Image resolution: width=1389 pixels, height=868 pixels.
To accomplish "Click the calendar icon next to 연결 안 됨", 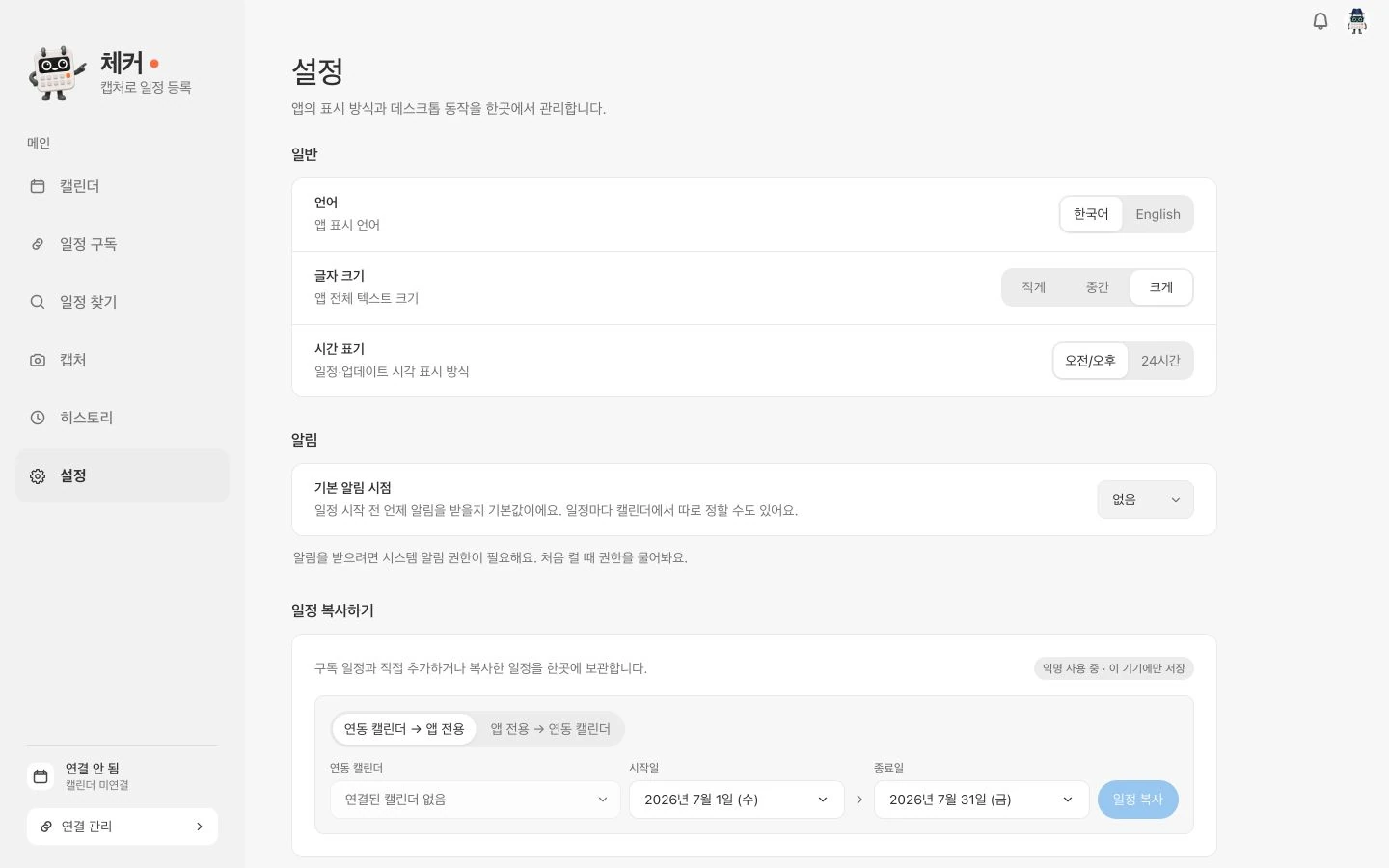I will [41, 776].
